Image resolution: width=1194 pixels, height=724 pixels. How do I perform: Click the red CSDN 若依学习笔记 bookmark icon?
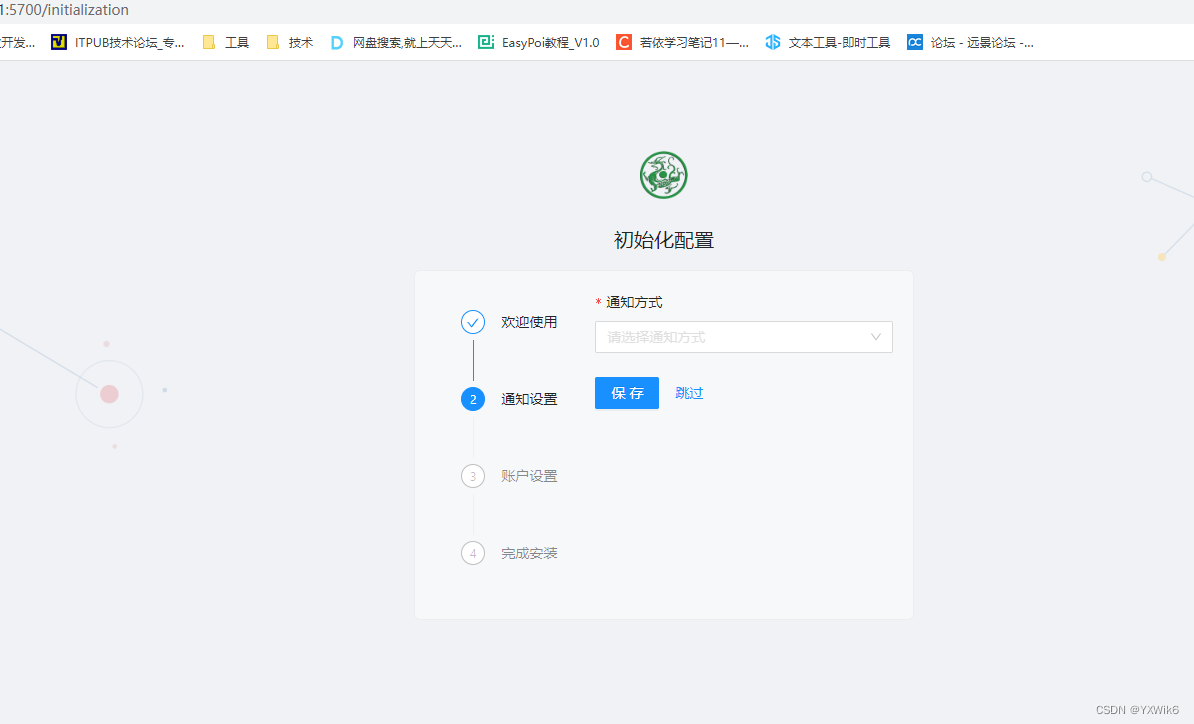(623, 42)
